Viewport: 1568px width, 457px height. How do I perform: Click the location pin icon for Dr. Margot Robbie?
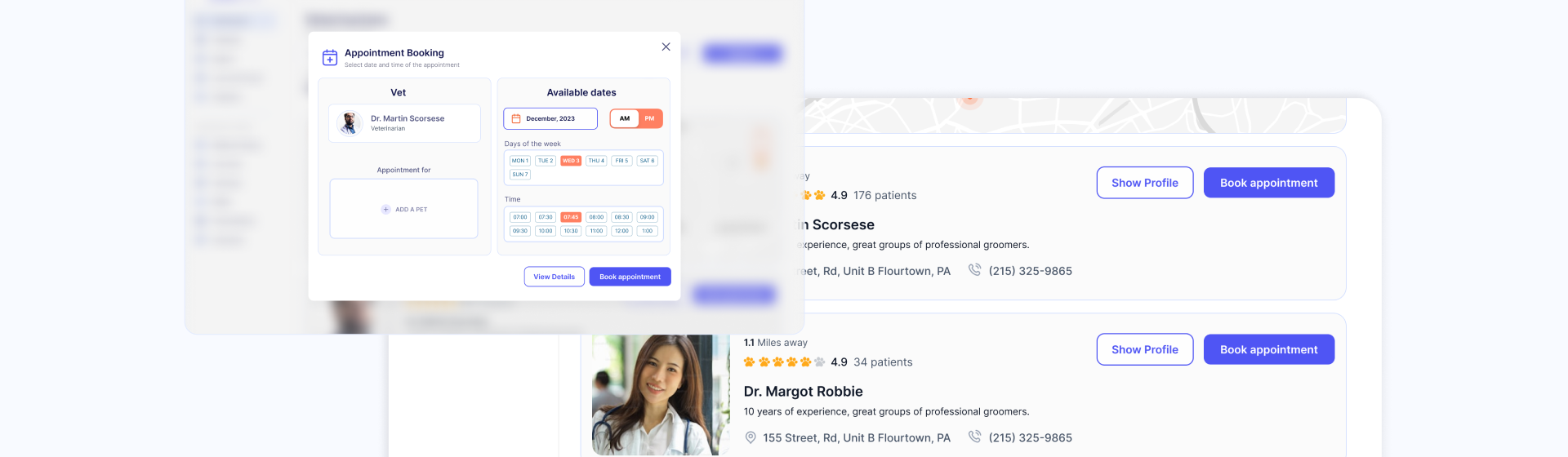click(751, 438)
